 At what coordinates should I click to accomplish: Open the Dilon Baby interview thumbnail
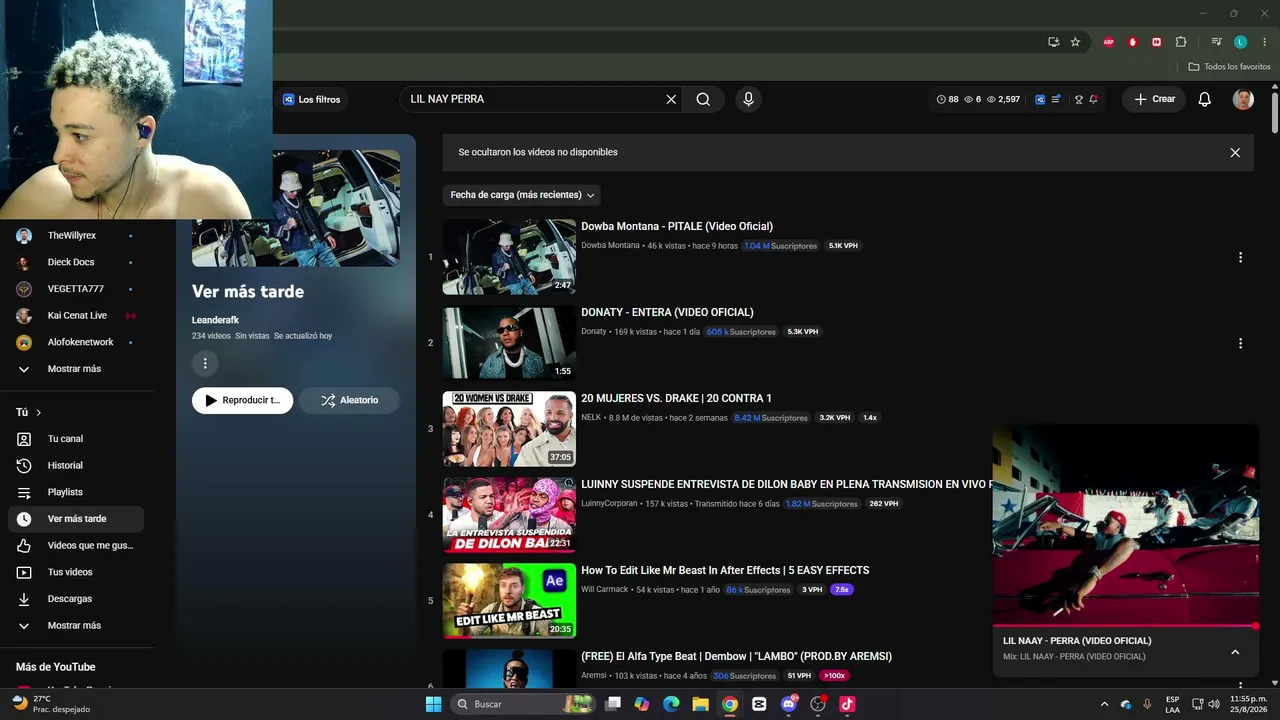pos(509,515)
